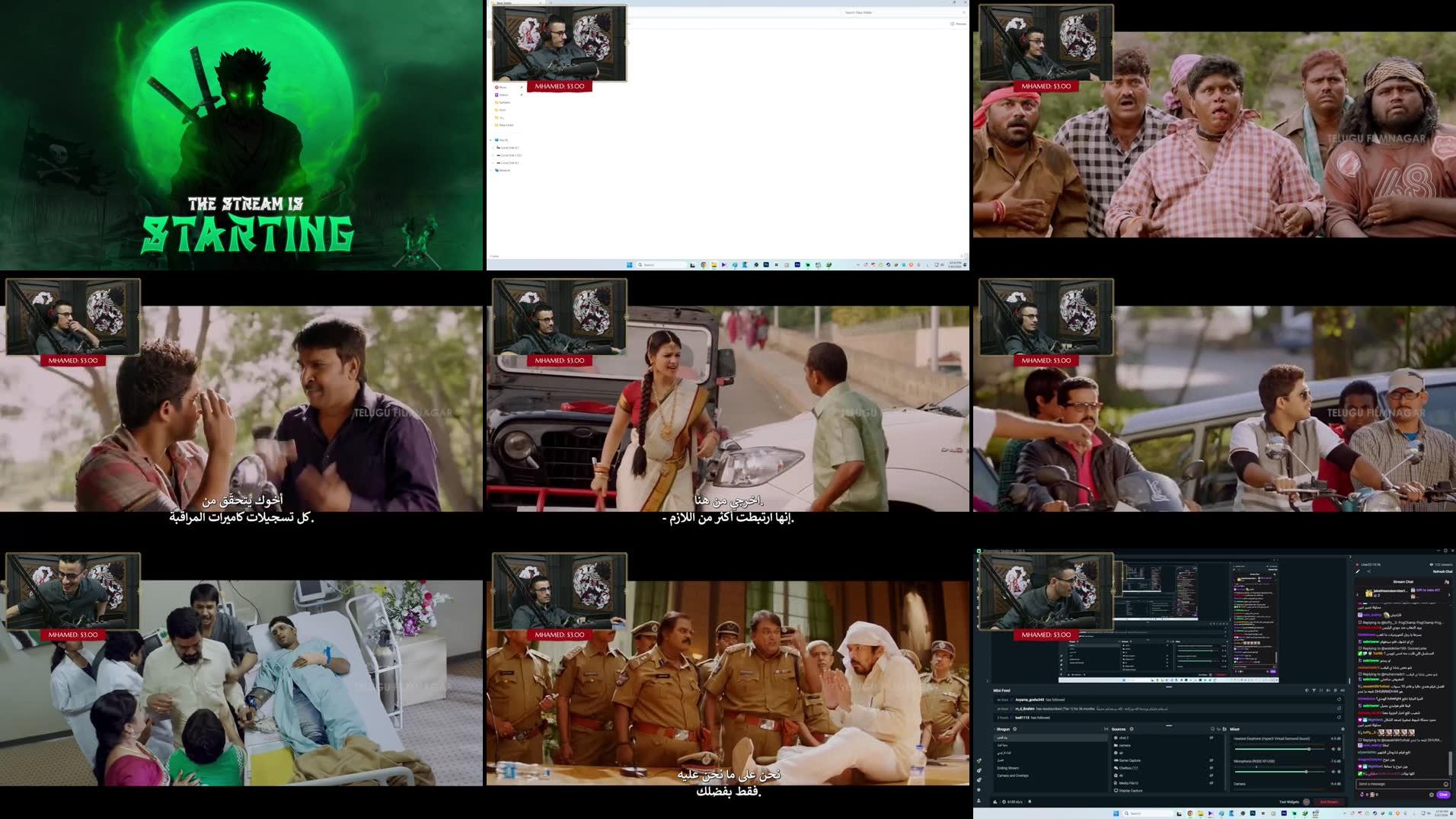This screenshot has height=819, width=1456.
Task: Toggle visibility of Media File source
Action: click(1212, 782)
